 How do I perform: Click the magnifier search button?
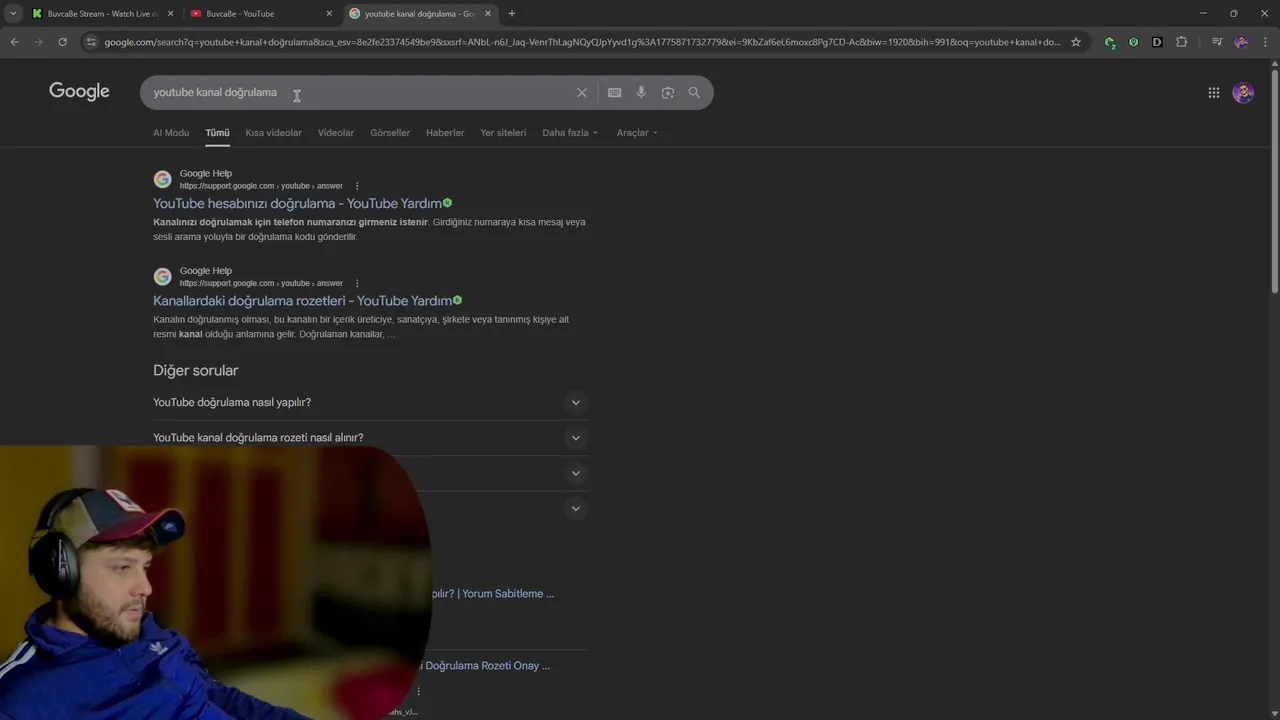coord(694,93)
